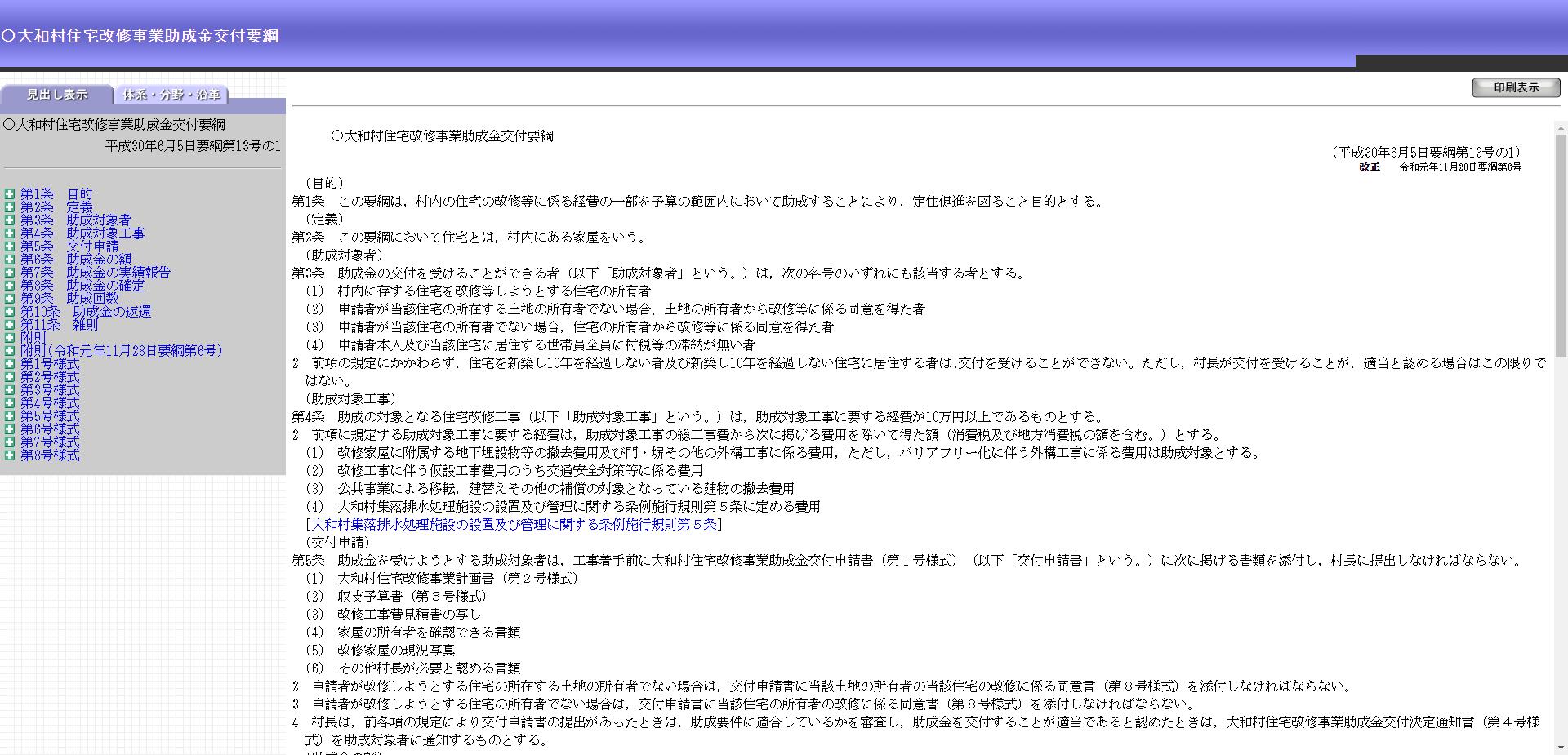
Task: Click the plus icon beside 第8号様式
Action: (x=8, y=455)
